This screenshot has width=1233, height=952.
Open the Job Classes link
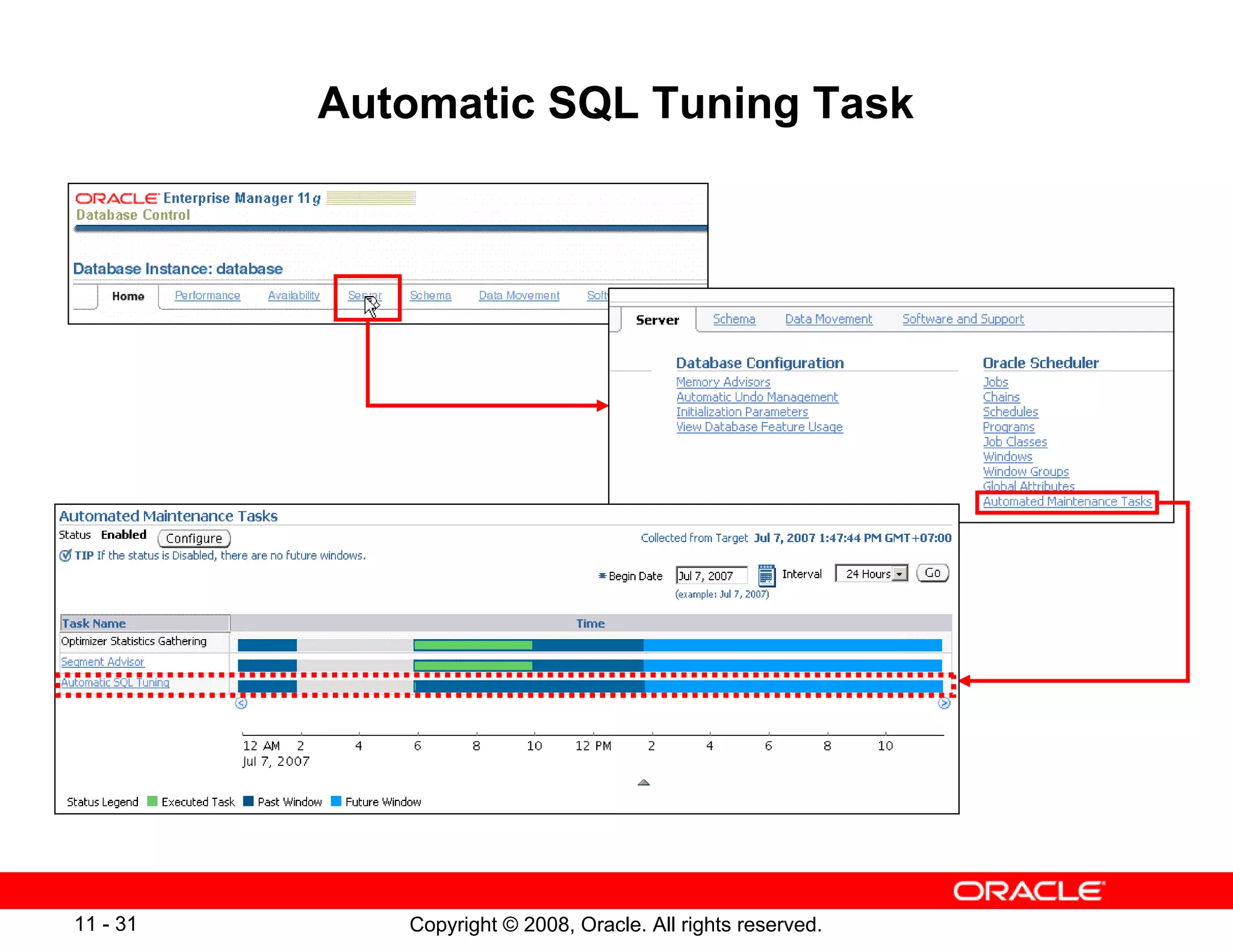coord(1015,442)
